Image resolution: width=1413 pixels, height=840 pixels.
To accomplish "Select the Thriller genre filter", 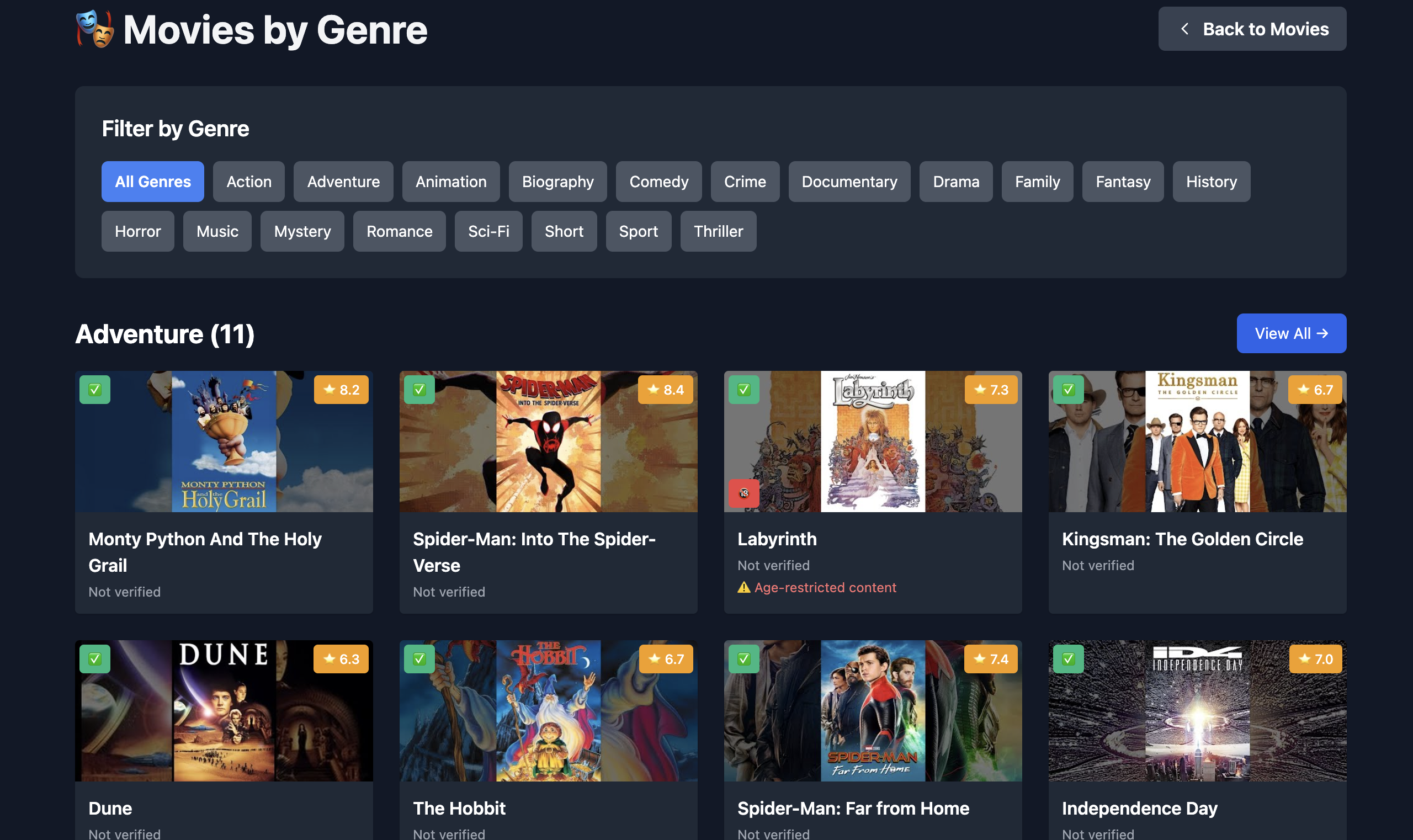I will [719, 231].
